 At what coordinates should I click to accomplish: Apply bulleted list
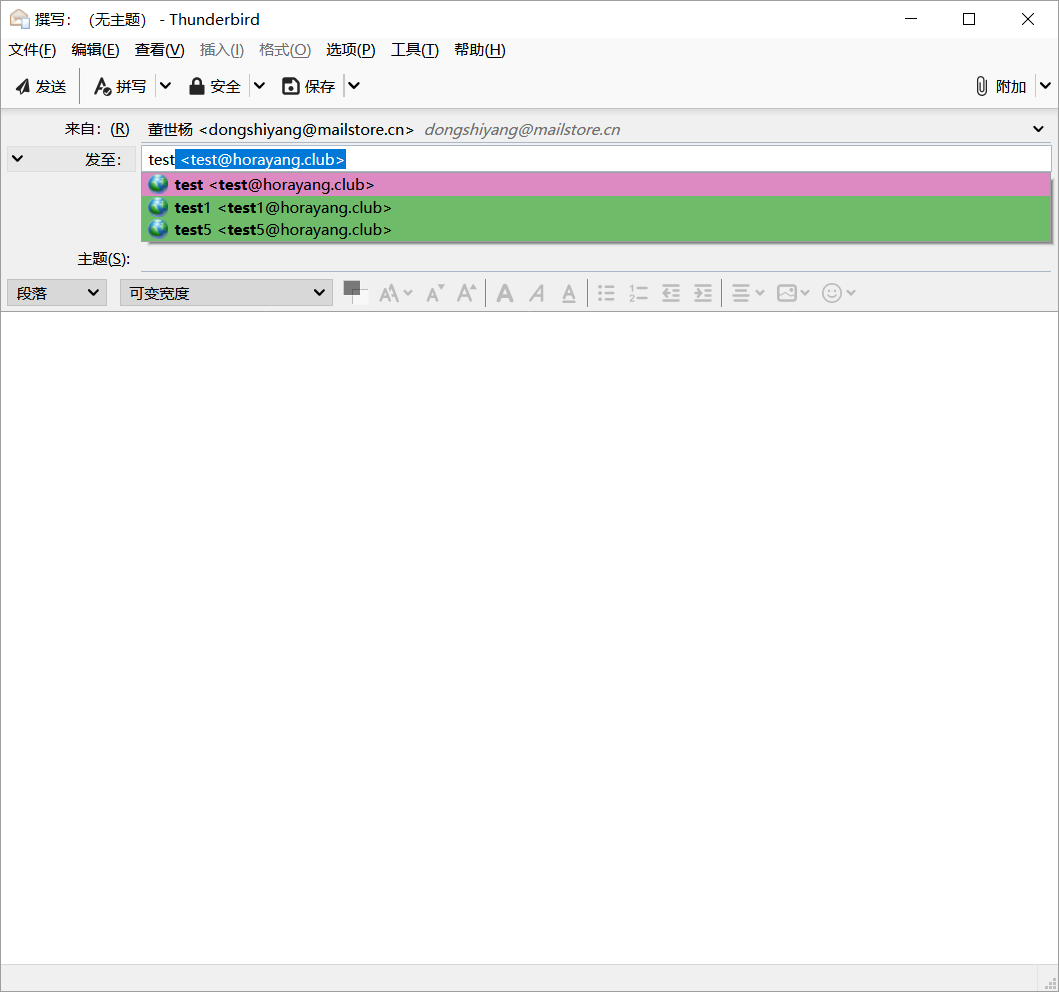point(606,293)
